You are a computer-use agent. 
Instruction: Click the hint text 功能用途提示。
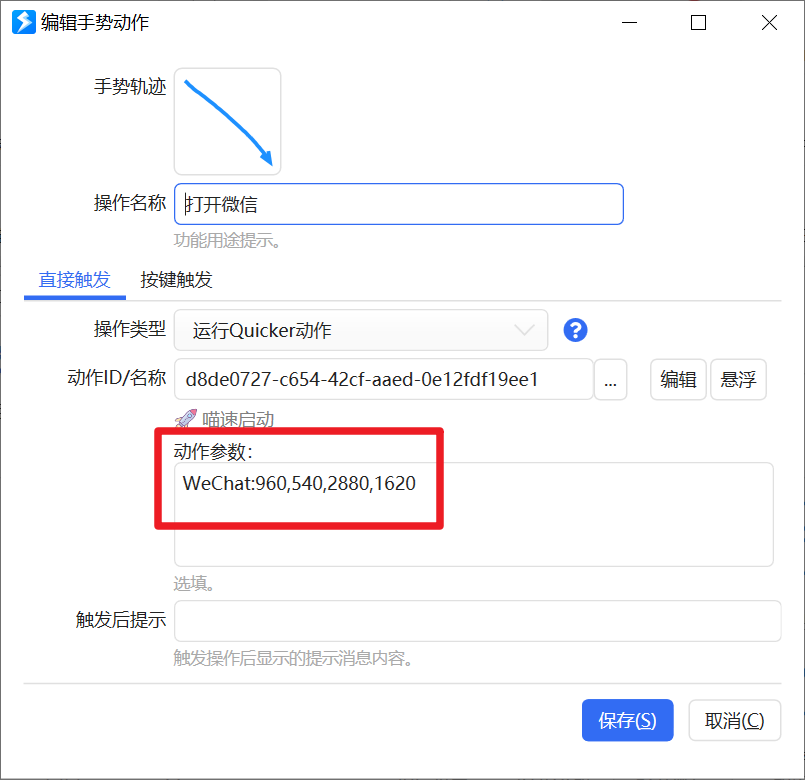click(227, 240)
